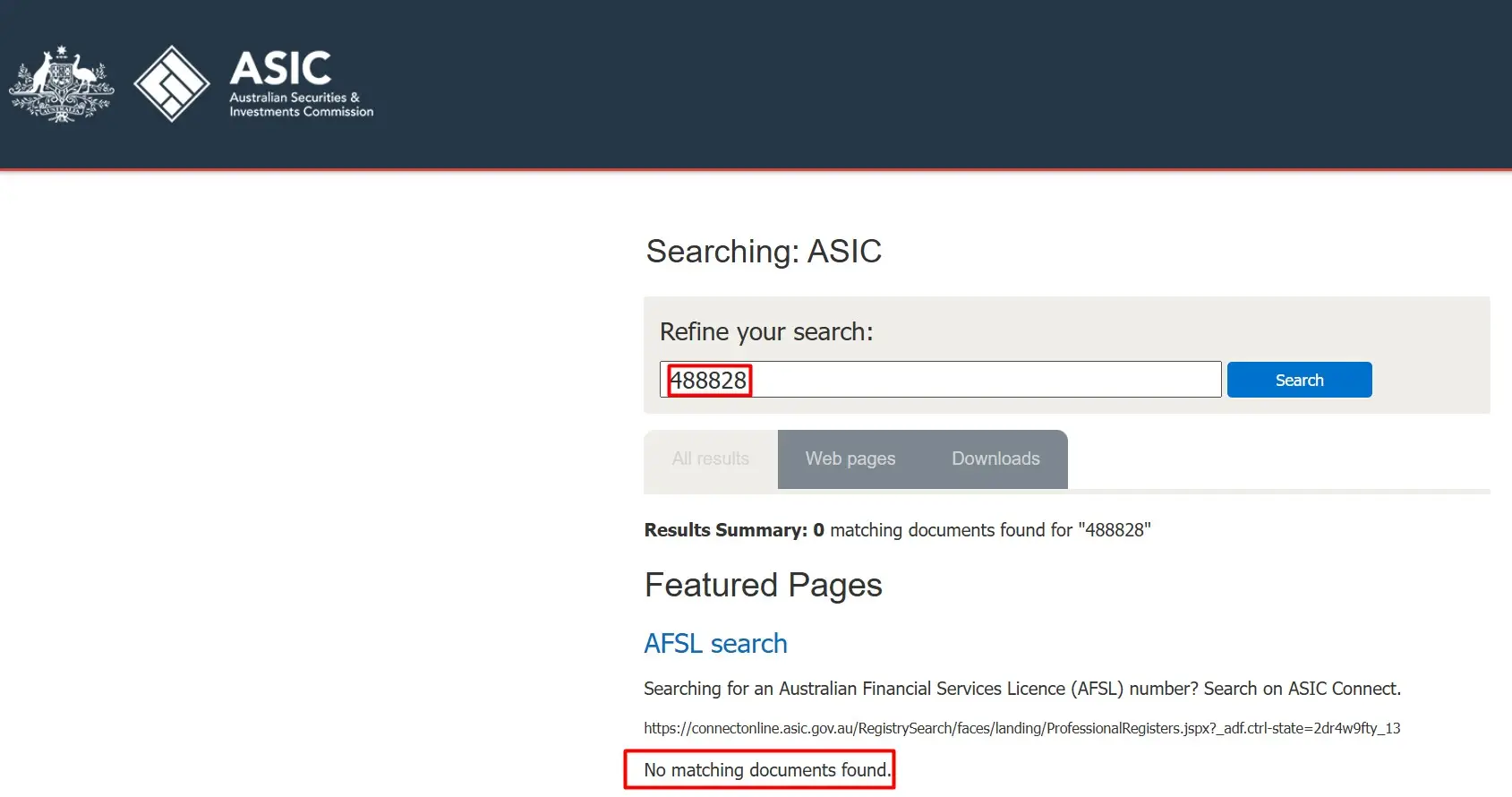
Task: Click the large ASIC wordmark in header
Action: point(280,68)
